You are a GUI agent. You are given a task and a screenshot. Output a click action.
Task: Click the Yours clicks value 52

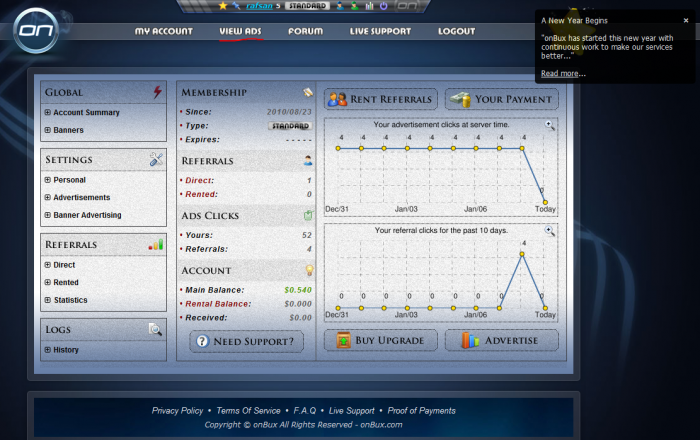point(307,235)
